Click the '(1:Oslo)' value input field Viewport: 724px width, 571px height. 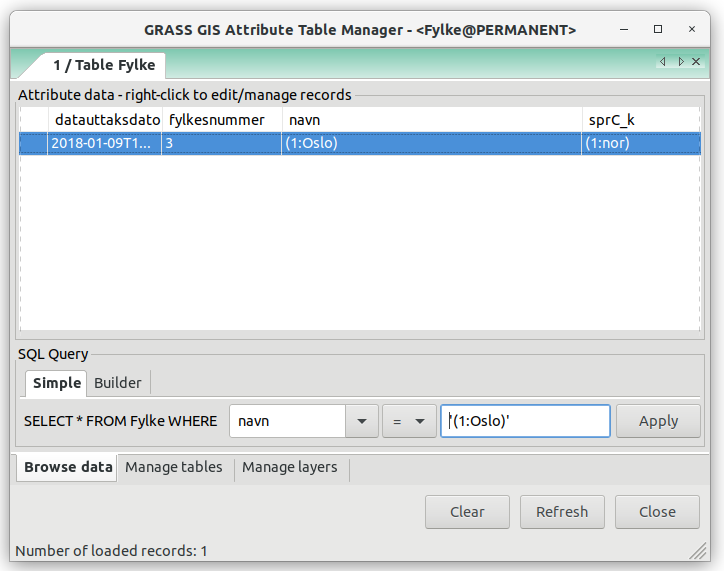(x=525, y=421)
